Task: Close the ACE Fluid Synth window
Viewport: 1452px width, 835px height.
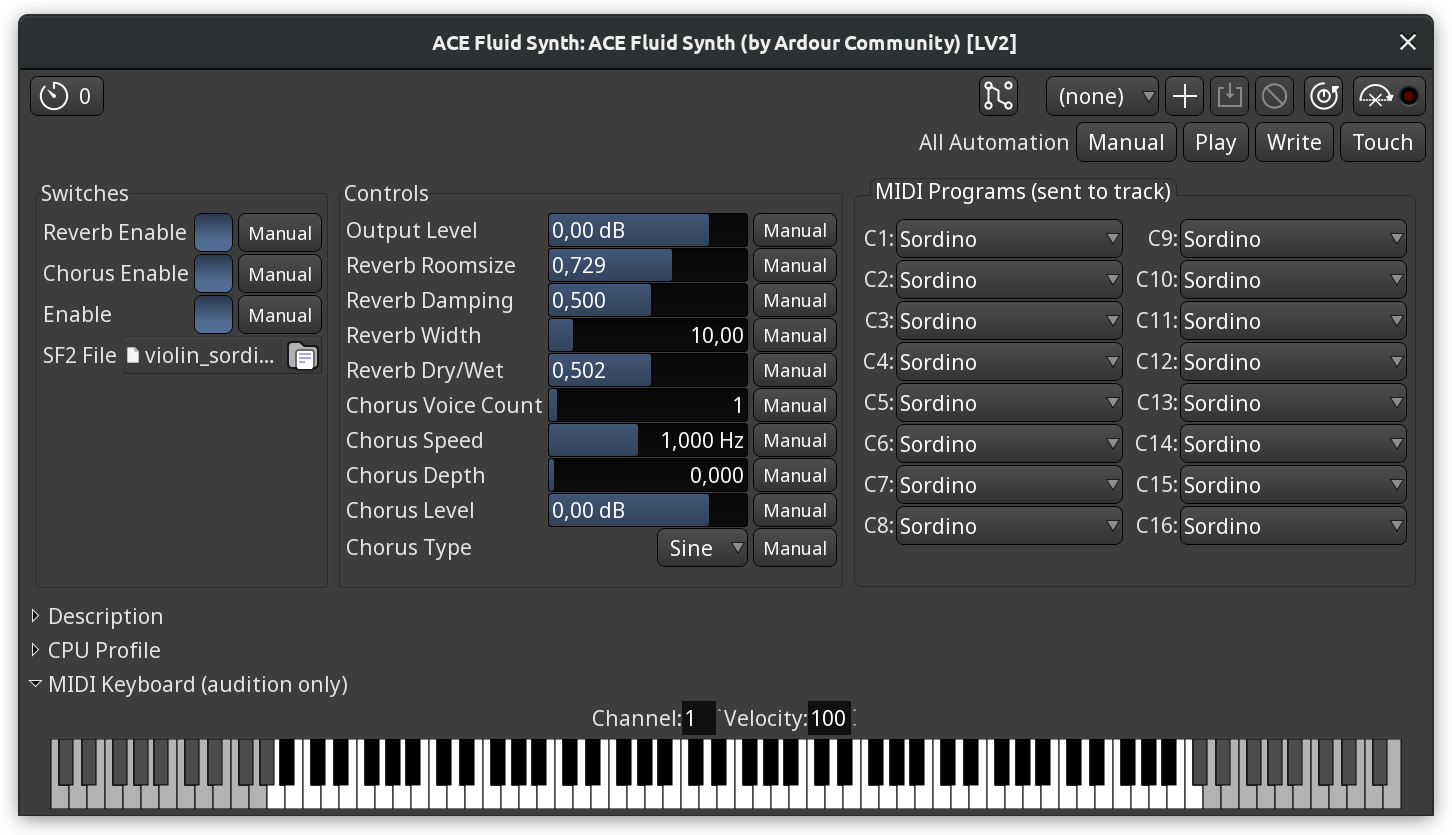Action: click(1408, 42)
